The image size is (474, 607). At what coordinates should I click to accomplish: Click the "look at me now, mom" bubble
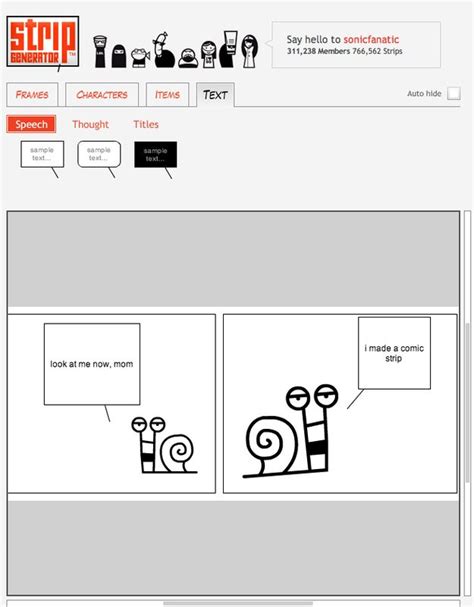click(x=92, y=364)
